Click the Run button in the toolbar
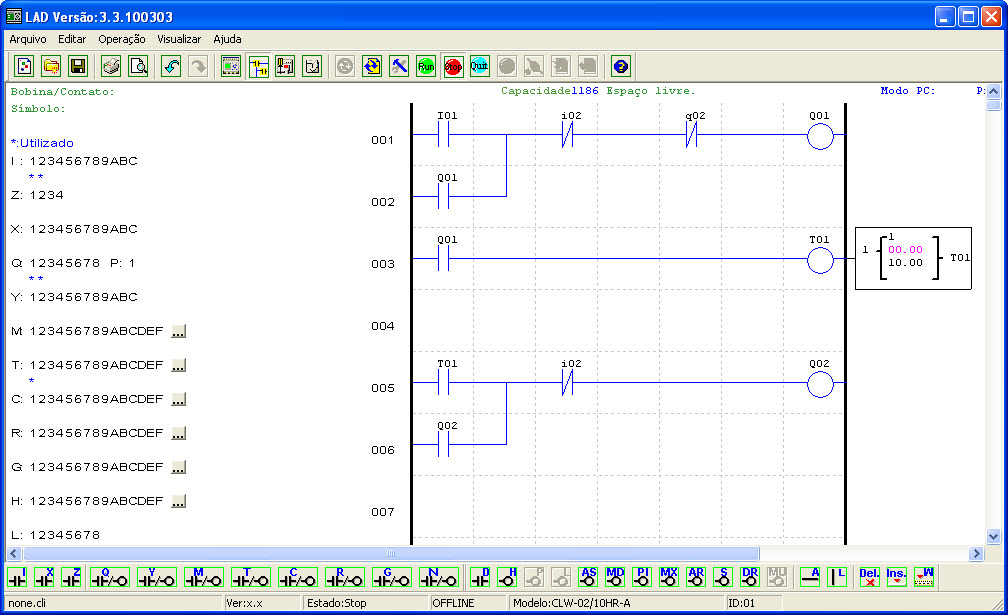Image resolution: width=1008 pixels, height=615 pixels. (426, 66)
